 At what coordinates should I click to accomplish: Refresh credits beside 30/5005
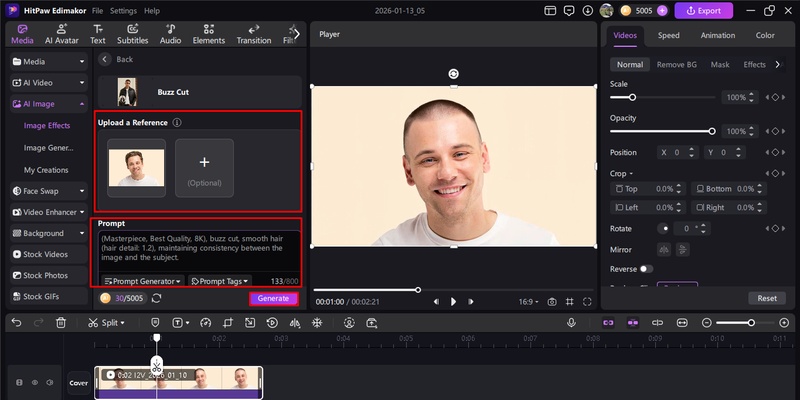coord(157,298)
